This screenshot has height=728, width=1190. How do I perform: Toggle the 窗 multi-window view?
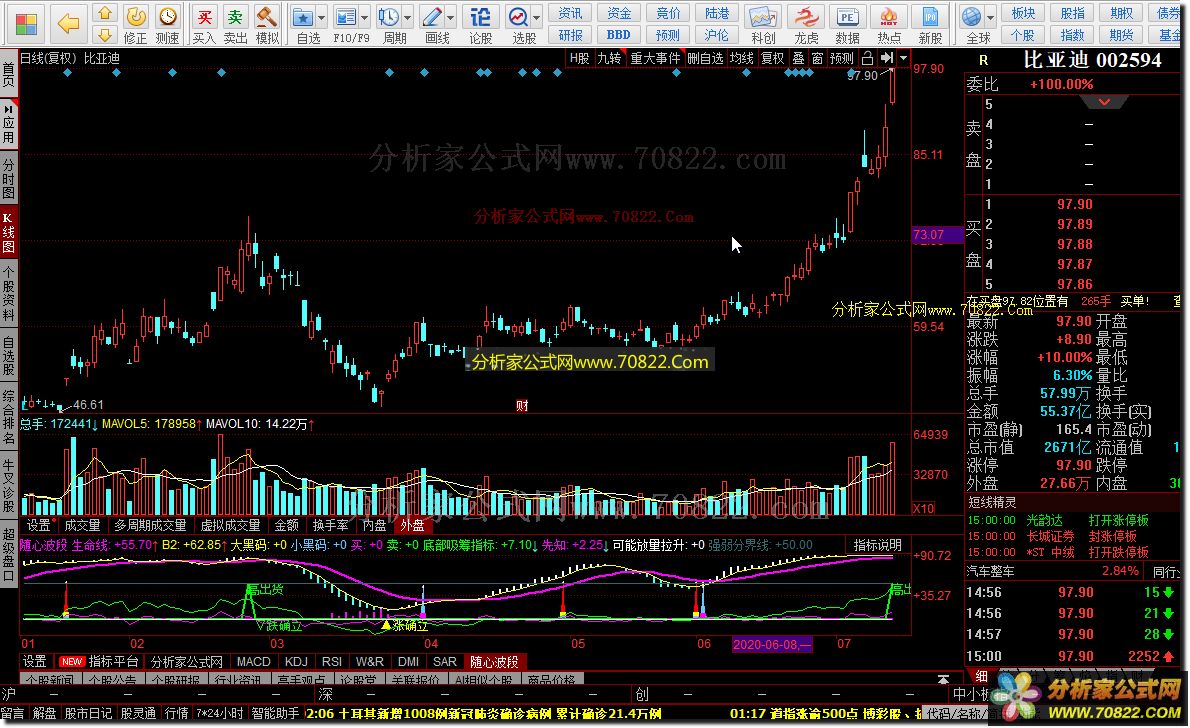pyautogui.click(x=817, y=58)
